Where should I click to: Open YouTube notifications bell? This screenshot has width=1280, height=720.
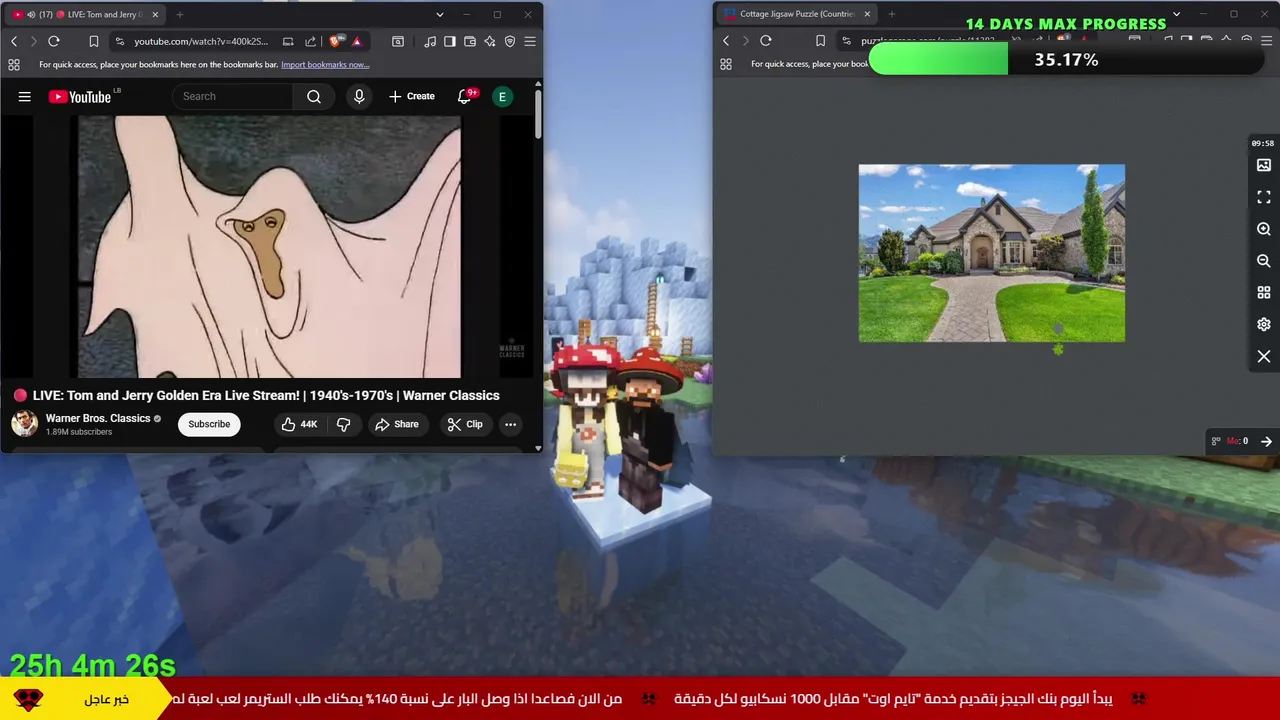click(465, 96)
